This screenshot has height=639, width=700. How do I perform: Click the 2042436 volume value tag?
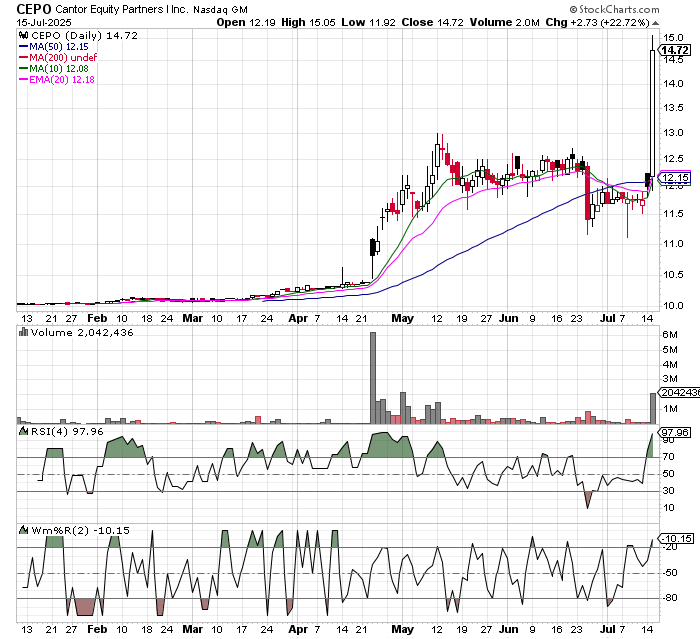pos(679,392)
